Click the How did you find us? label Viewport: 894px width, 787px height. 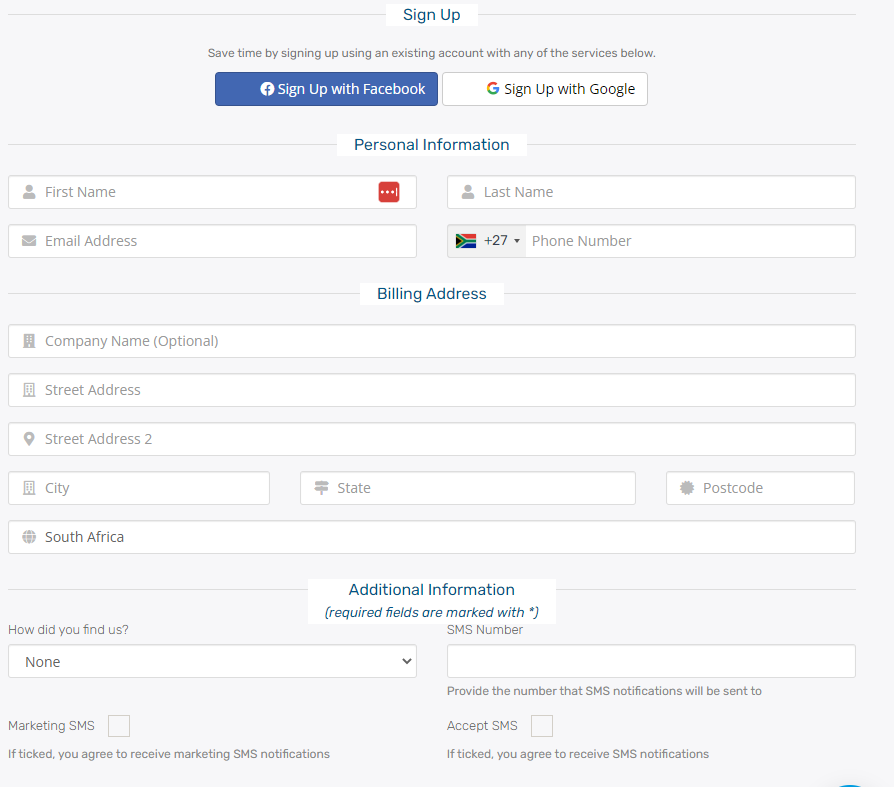coord(68,630)
